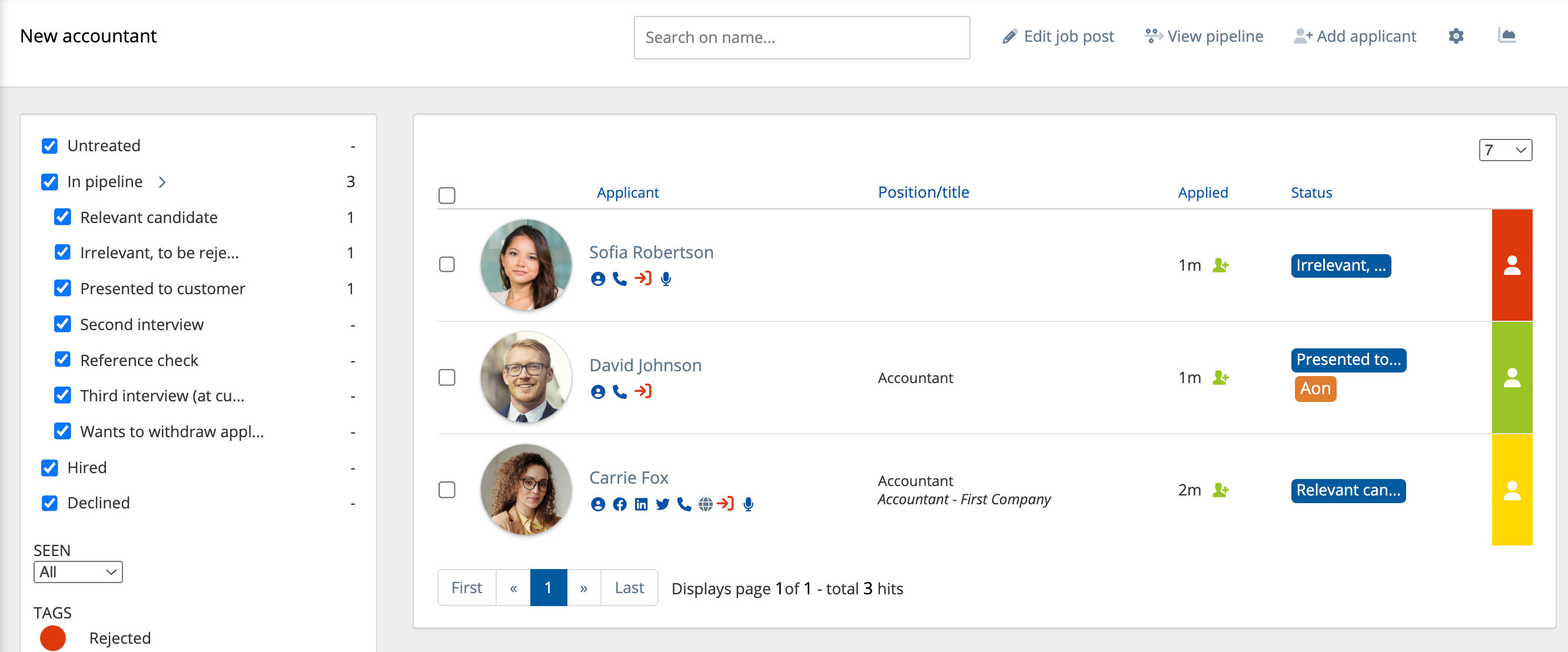
Task: Sort by Position/title column header
Action: point(923,192)
